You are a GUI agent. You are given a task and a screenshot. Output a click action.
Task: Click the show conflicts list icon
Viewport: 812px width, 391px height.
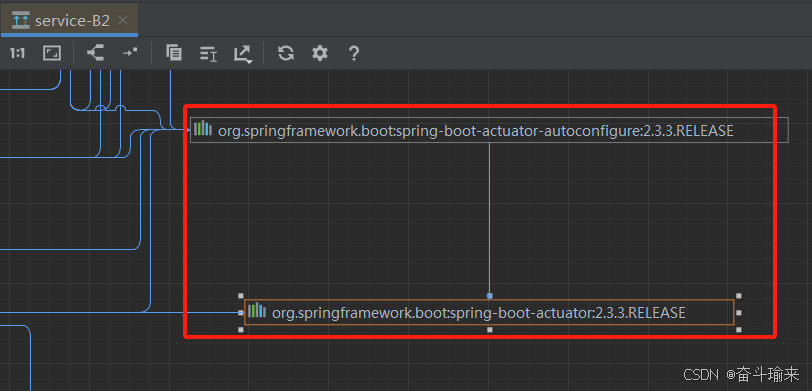point(208,53)
